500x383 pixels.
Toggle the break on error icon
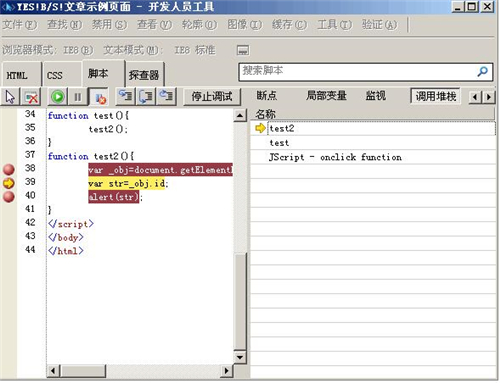point(99,97)
